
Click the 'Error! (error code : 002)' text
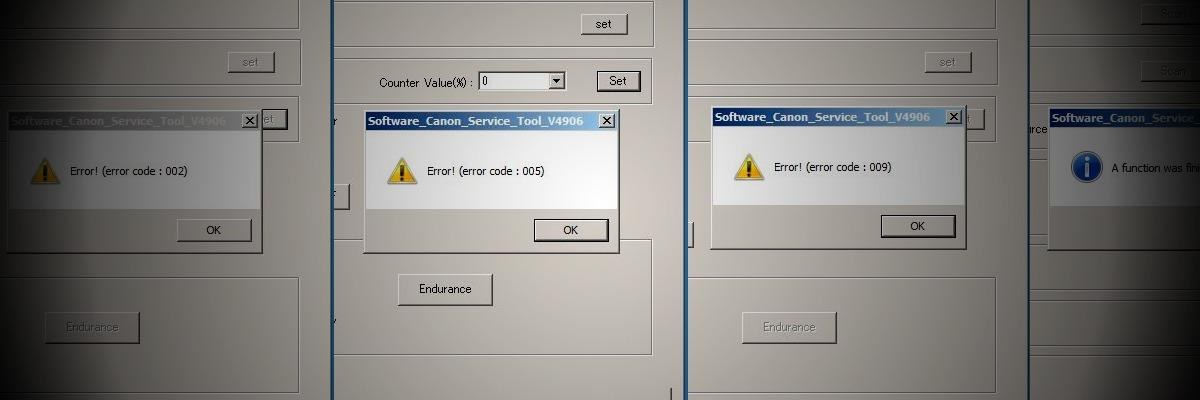tap(129, 171)
